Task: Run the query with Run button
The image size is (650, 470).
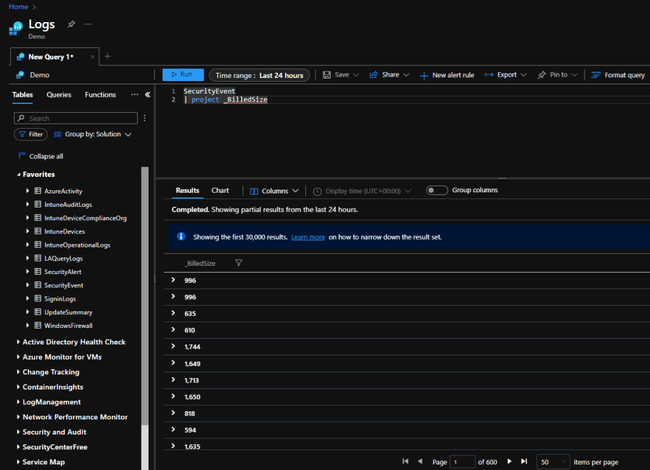Action: pos(183,75)
